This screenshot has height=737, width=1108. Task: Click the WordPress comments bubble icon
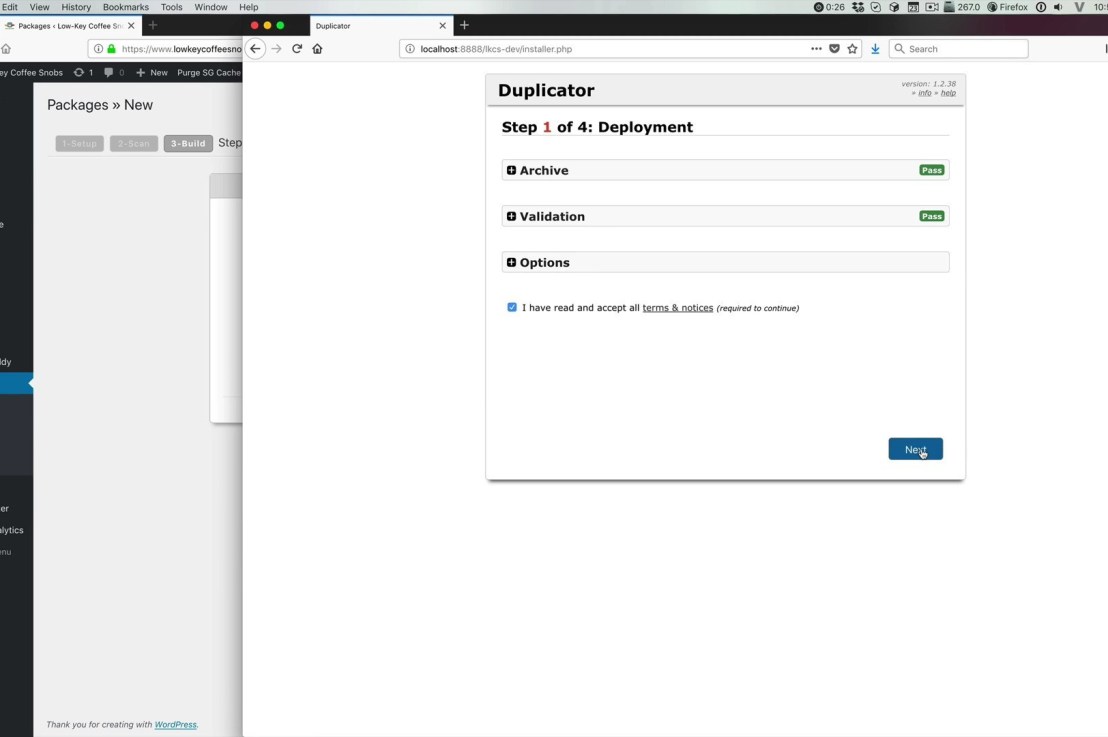coord(108,71)
